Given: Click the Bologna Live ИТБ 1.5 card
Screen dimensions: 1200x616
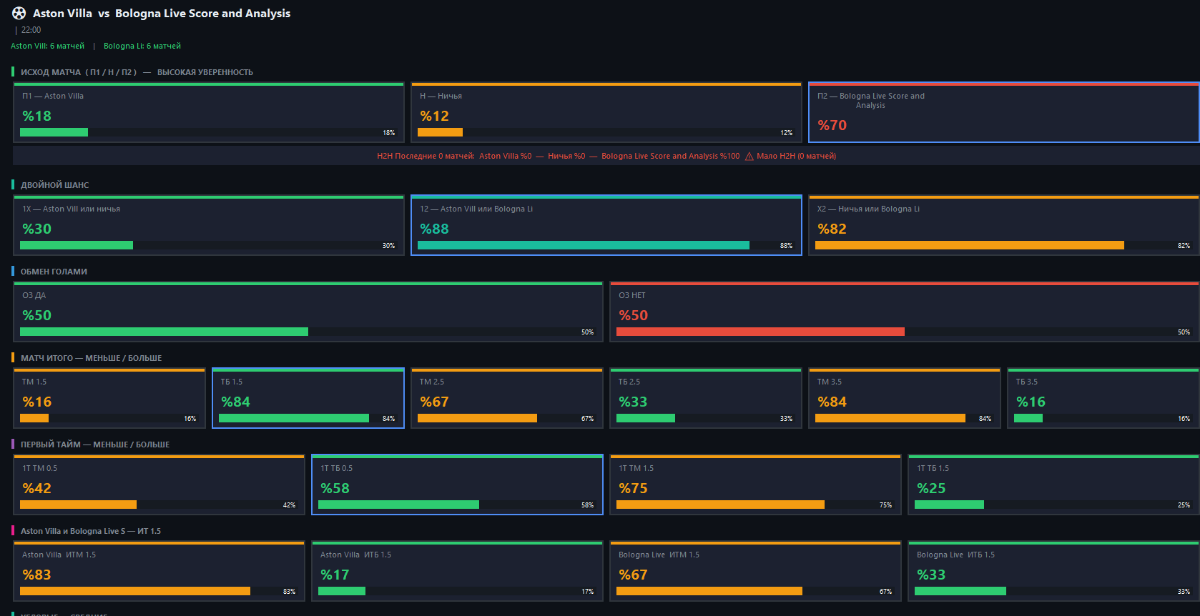Looking at the screenshot, I should point(1053,571).
